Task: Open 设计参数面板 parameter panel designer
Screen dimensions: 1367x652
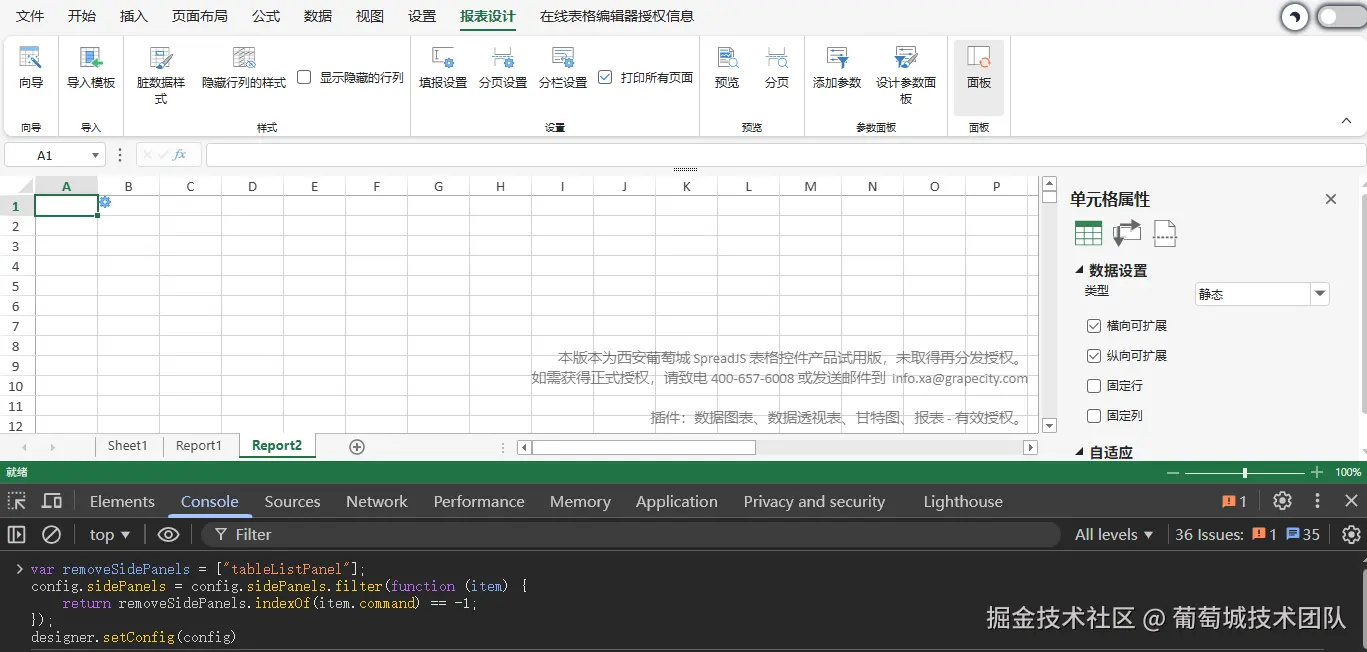Action: coord(906,75)
